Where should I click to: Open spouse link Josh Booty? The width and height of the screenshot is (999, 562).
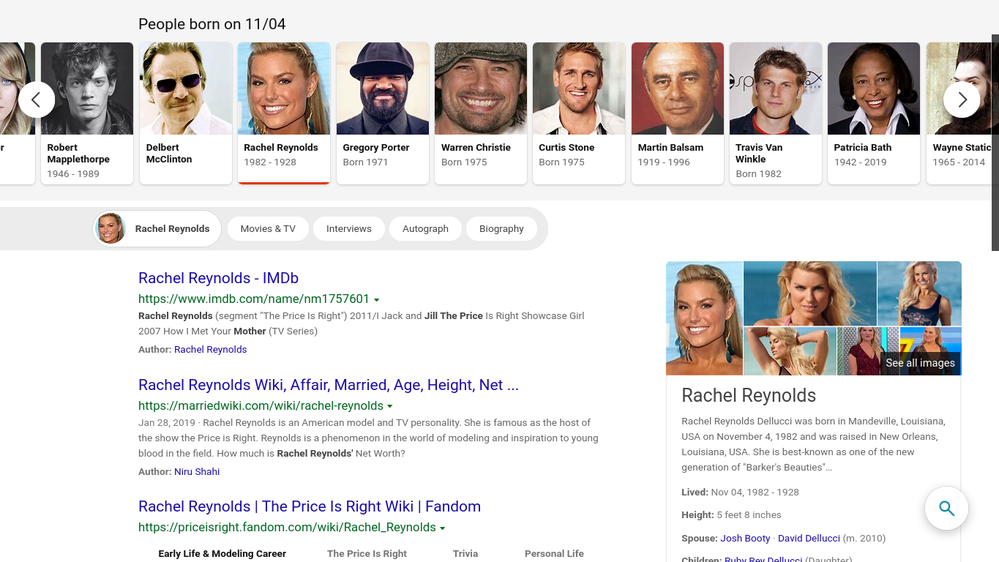coord(745,538)
